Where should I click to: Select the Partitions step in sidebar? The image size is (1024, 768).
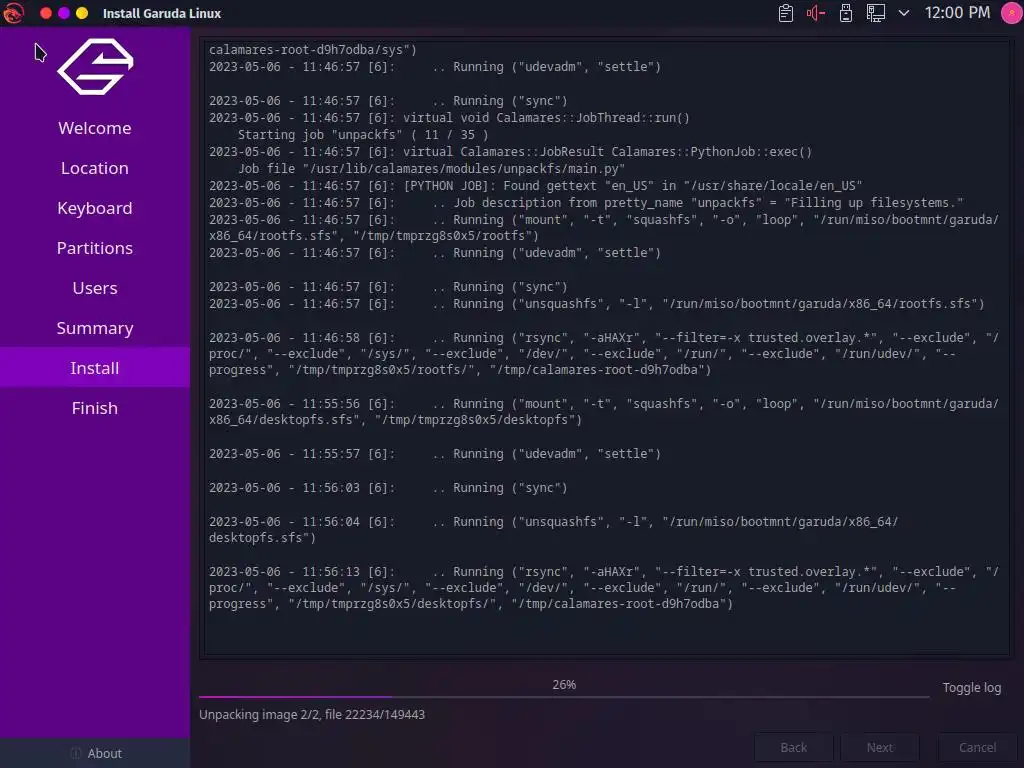click(95, 248)
